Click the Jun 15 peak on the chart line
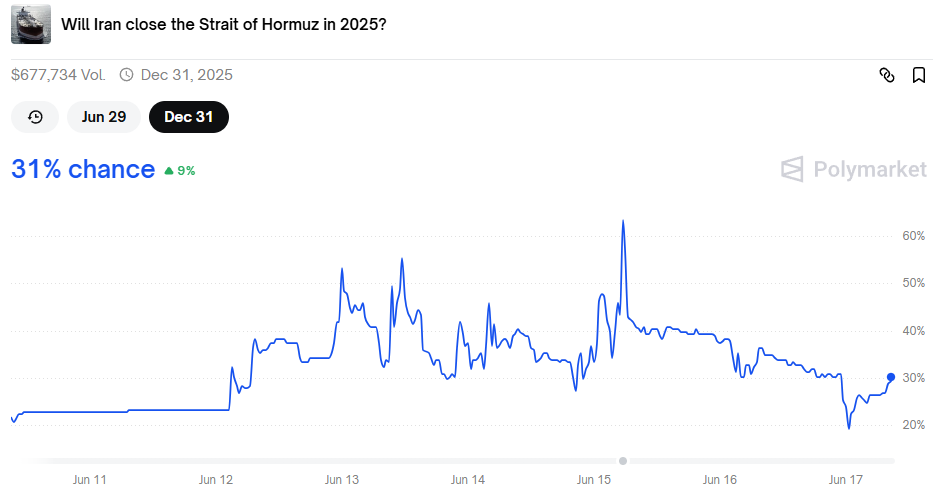 point(623,222)
